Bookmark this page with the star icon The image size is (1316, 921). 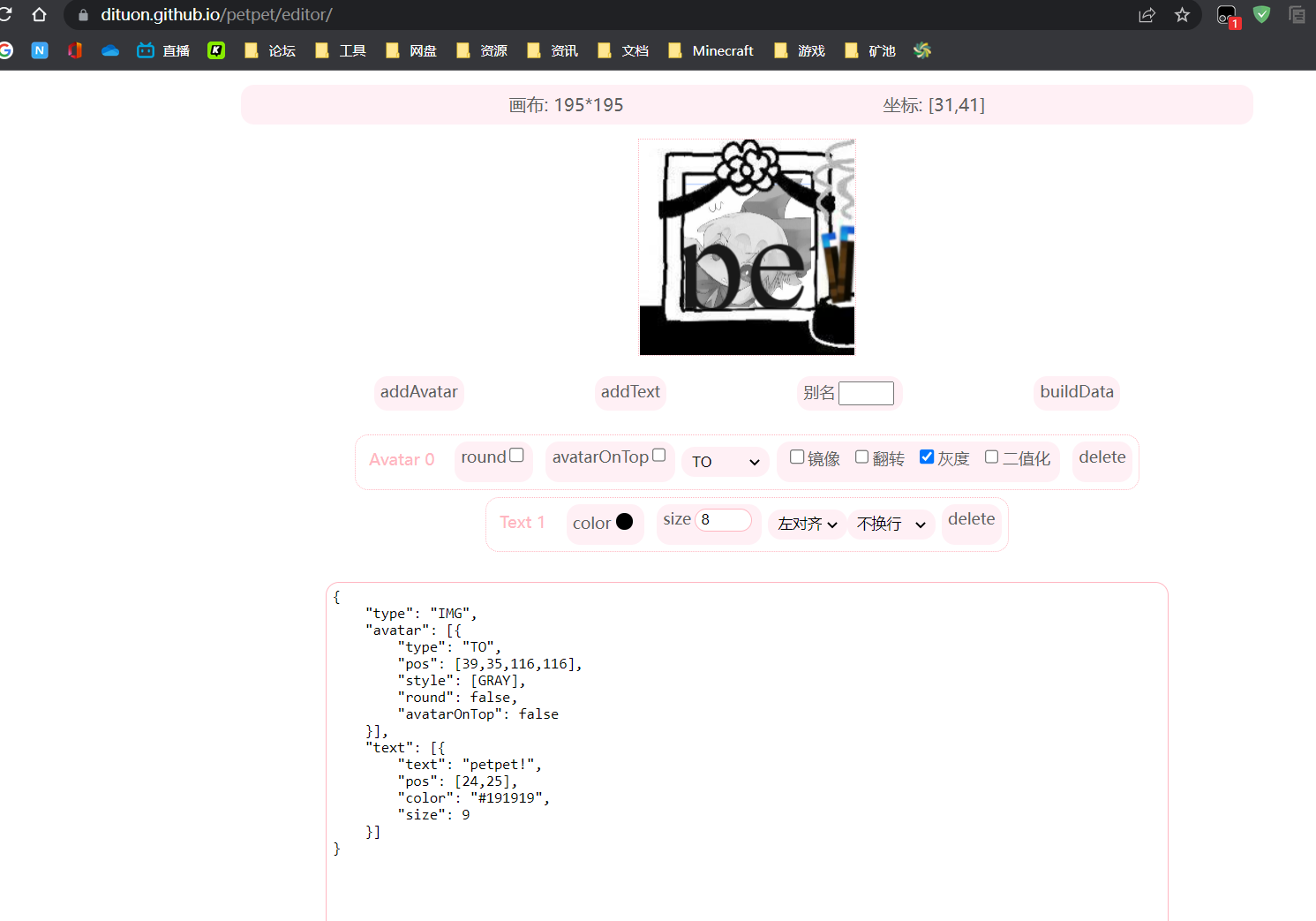1182,15
